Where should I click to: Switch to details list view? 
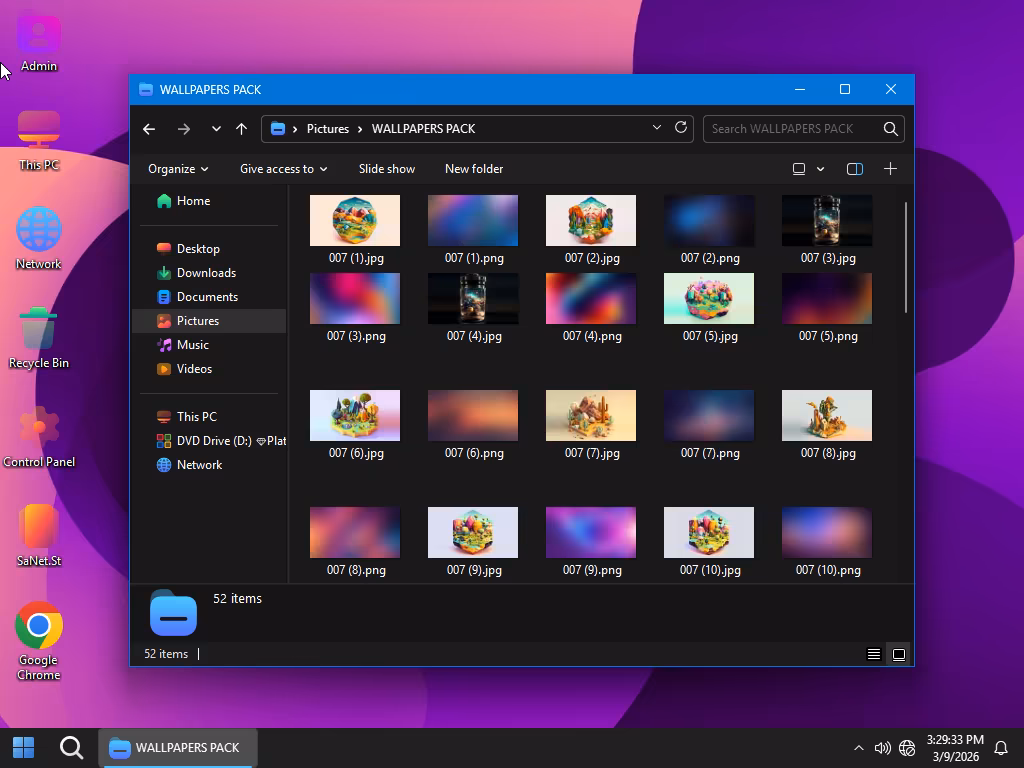pyautogui.click(x=873, y=654)
